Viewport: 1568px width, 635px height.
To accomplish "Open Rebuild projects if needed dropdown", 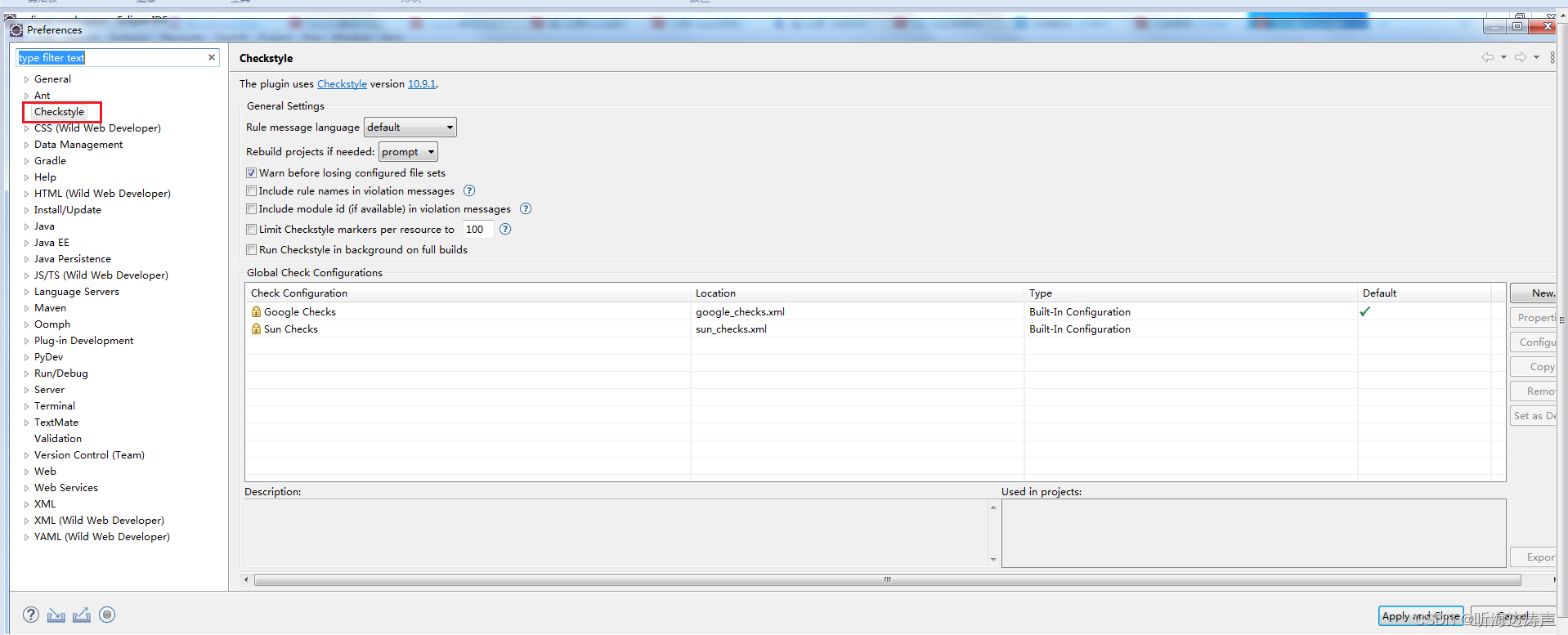I will click(x=408, y=152).
